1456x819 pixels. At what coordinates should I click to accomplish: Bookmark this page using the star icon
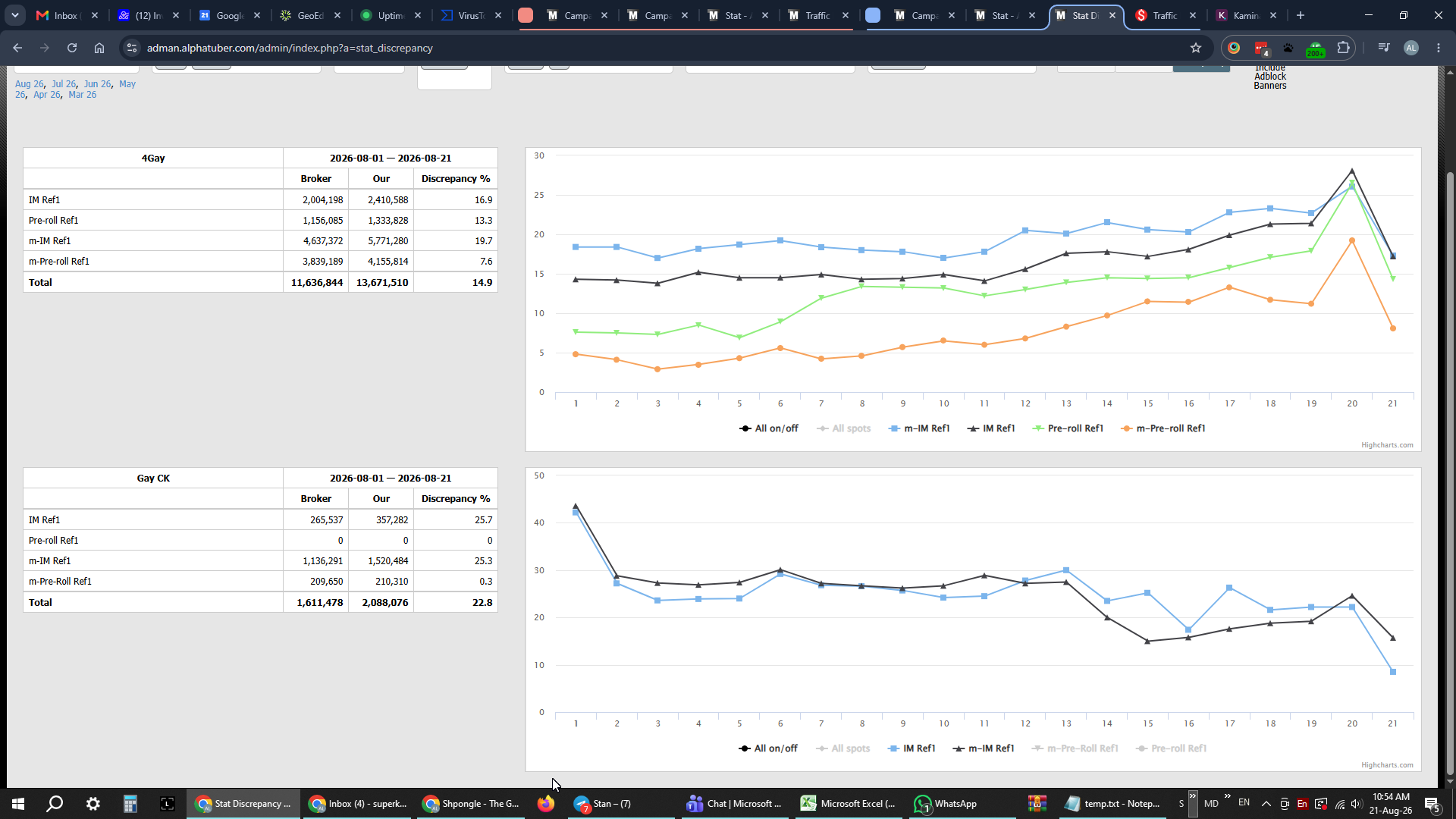[1196, 48]
